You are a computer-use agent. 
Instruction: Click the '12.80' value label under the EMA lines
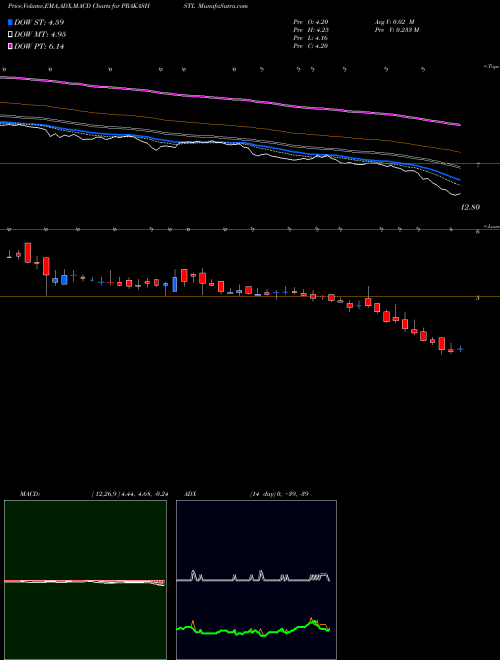[x=471, y=207]
